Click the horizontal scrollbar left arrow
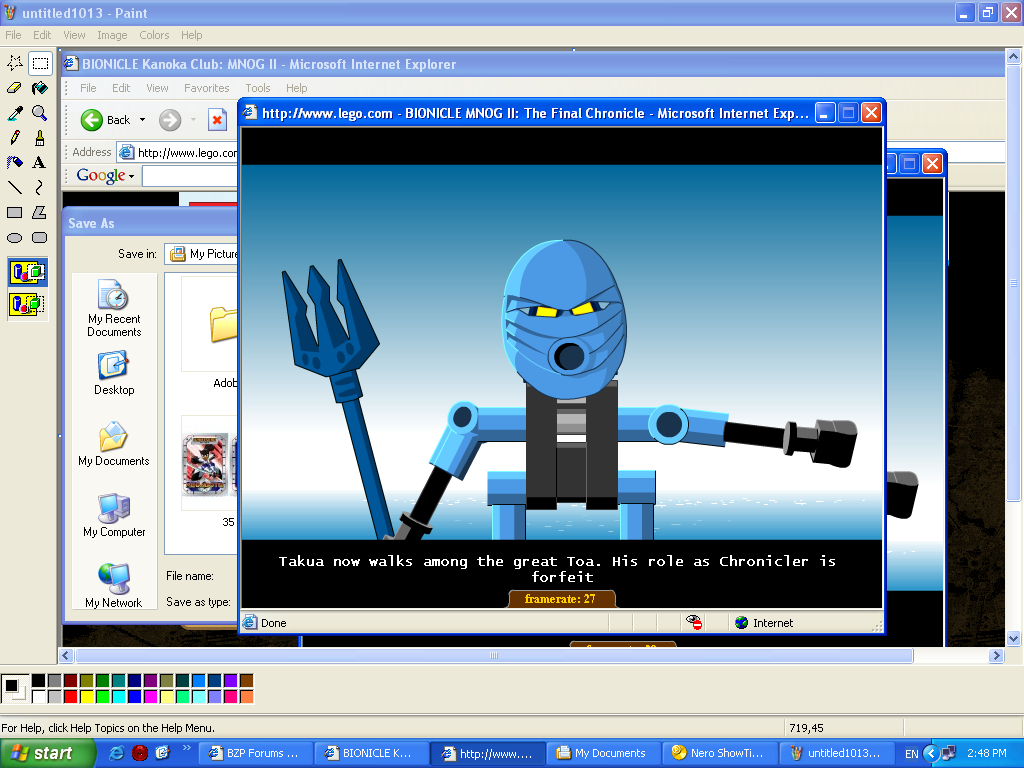The height and width of the screenshot is (768, 1024). (x=65, y=656)
